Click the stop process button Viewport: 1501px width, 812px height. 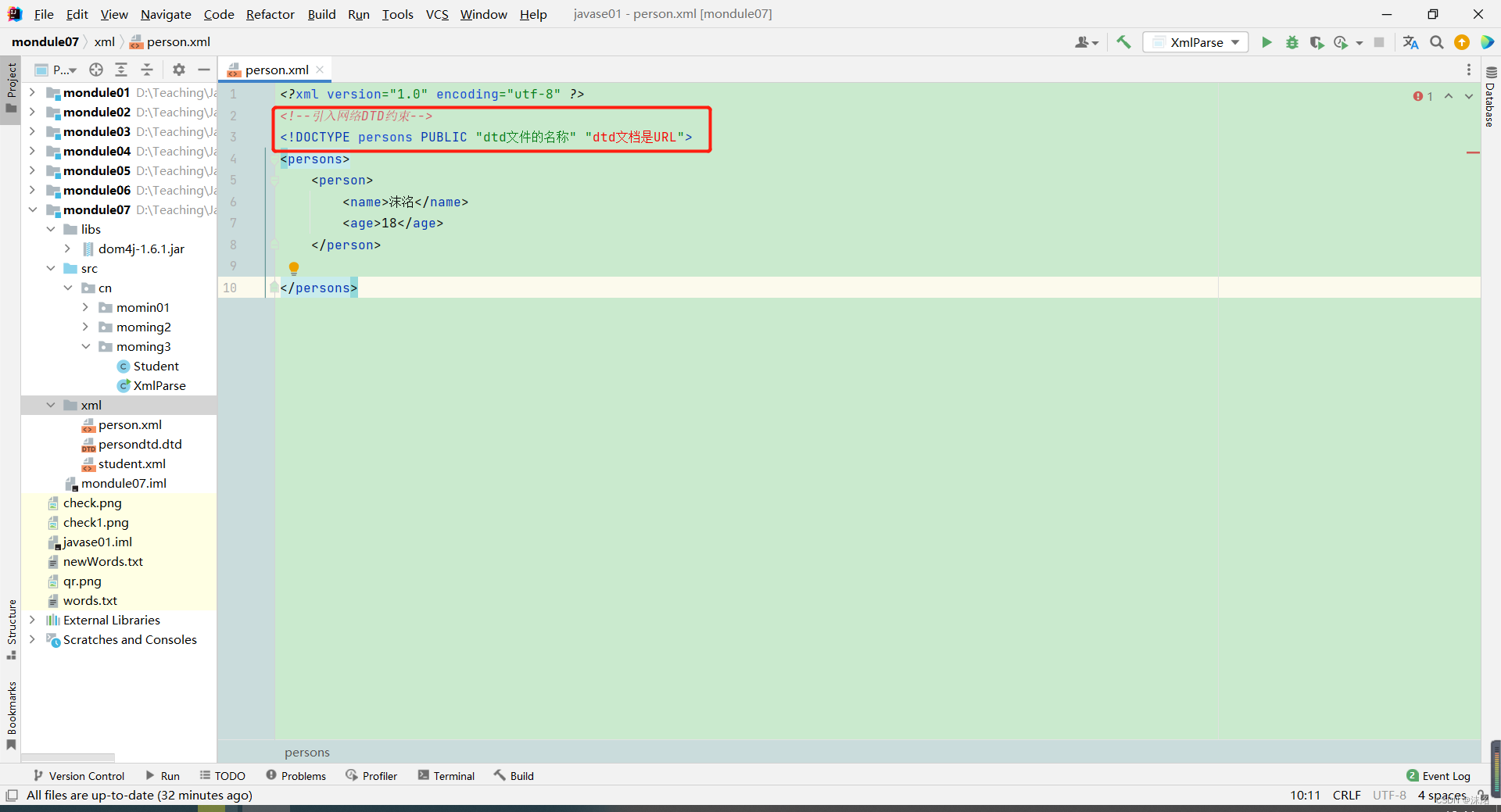pos(1379,42)
